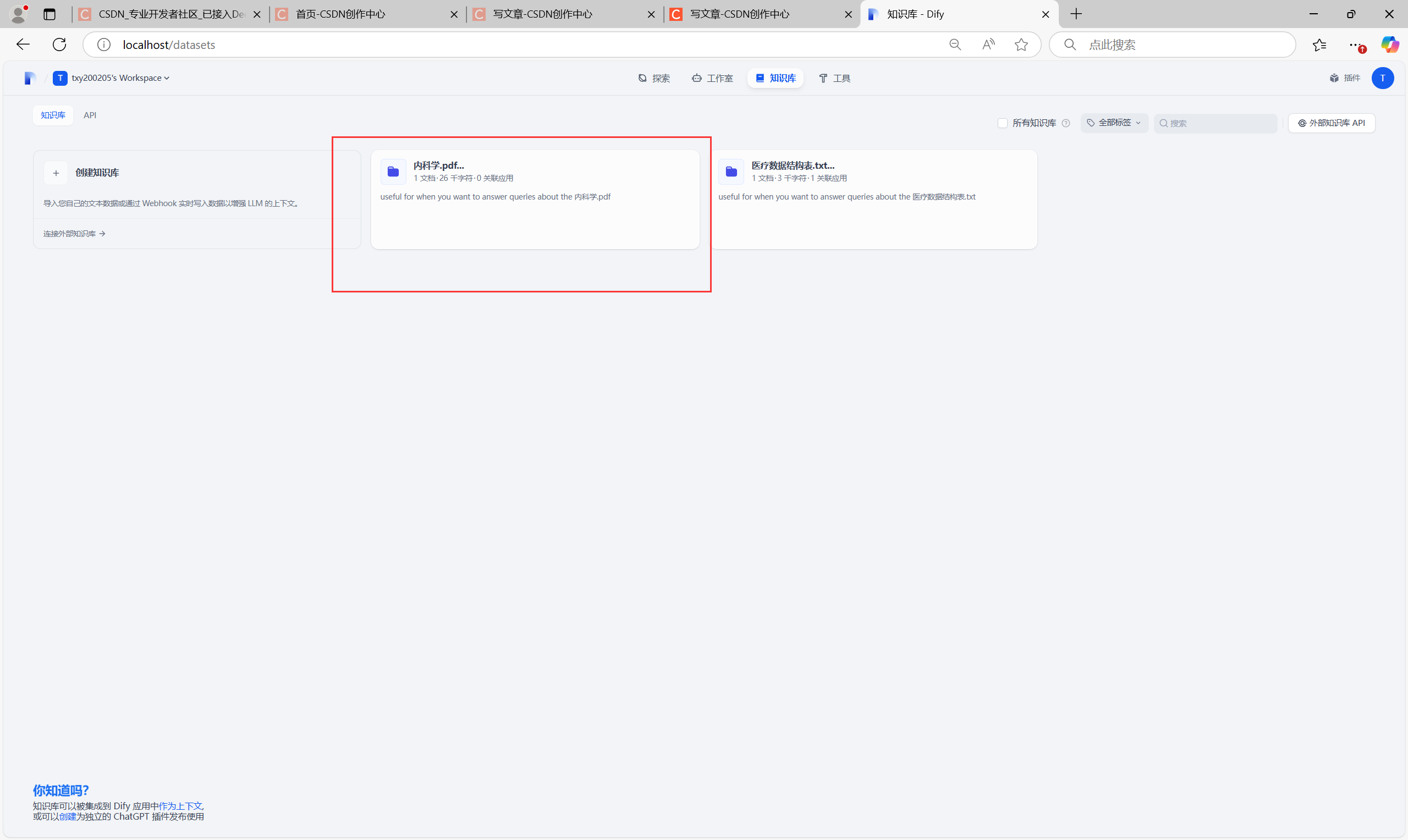This screenshot has width=1408, height=840.
Task: Open the 探索 navigation tab
Action: click(x=654, y=78)
